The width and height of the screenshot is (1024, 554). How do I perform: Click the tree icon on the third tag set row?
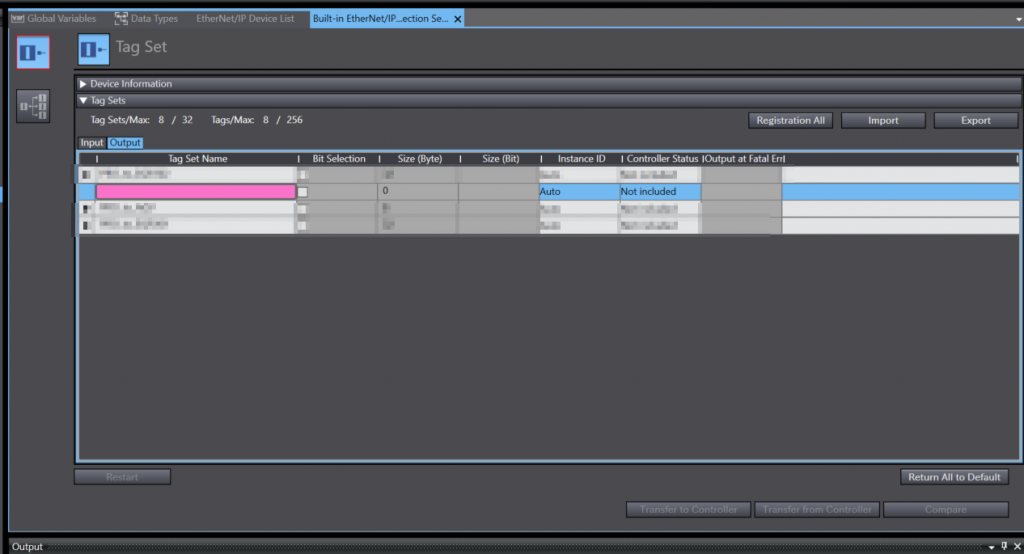click(x=86, y=208)
